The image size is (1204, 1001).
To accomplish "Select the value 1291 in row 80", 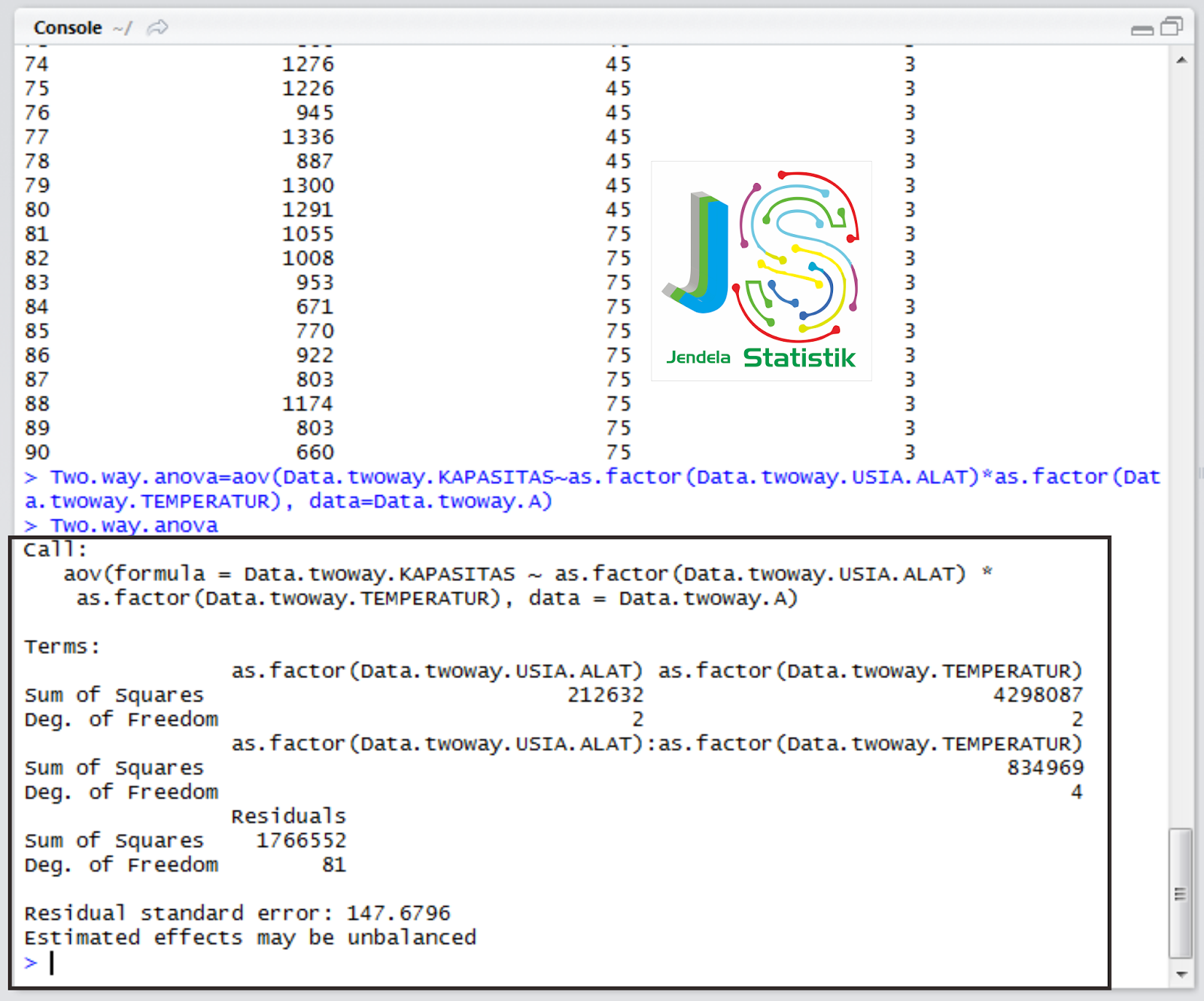I will pyautogui.click(x=308, y=209).
